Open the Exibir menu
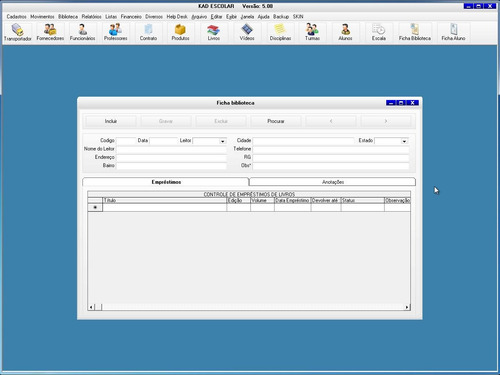 point(231,16)
